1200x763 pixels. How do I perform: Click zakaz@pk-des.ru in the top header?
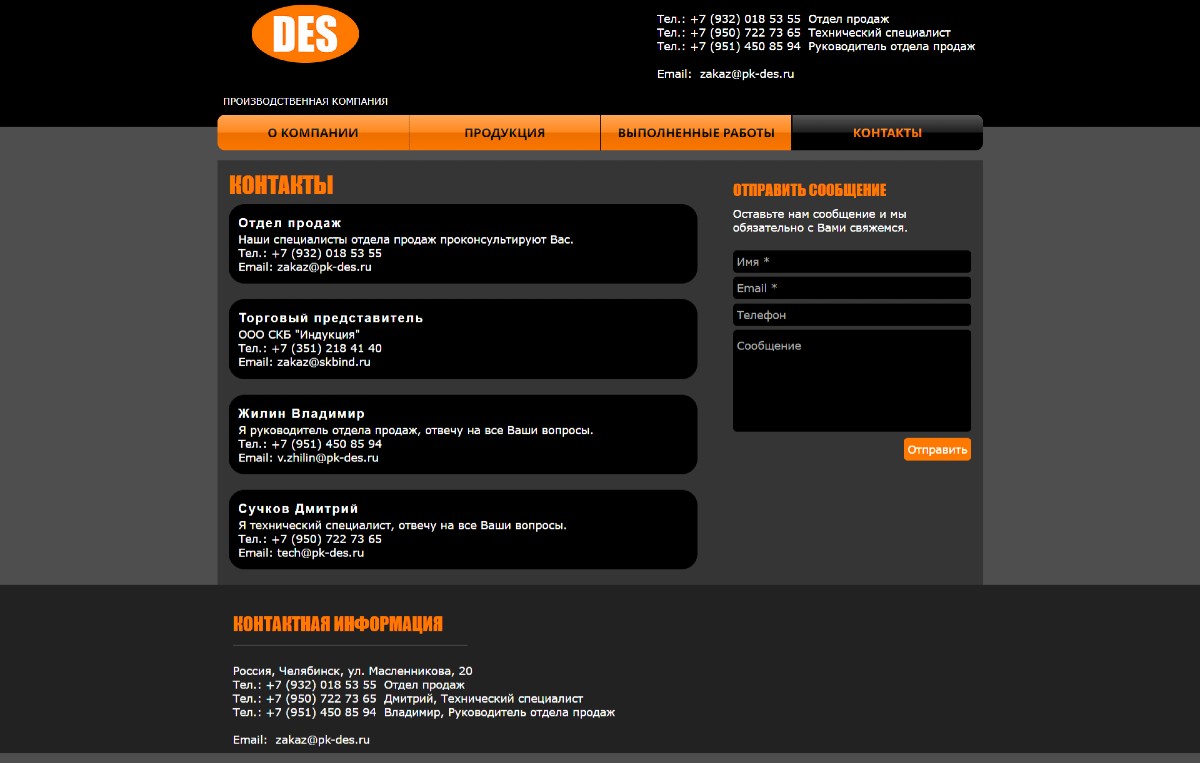(x=747, y=74)
